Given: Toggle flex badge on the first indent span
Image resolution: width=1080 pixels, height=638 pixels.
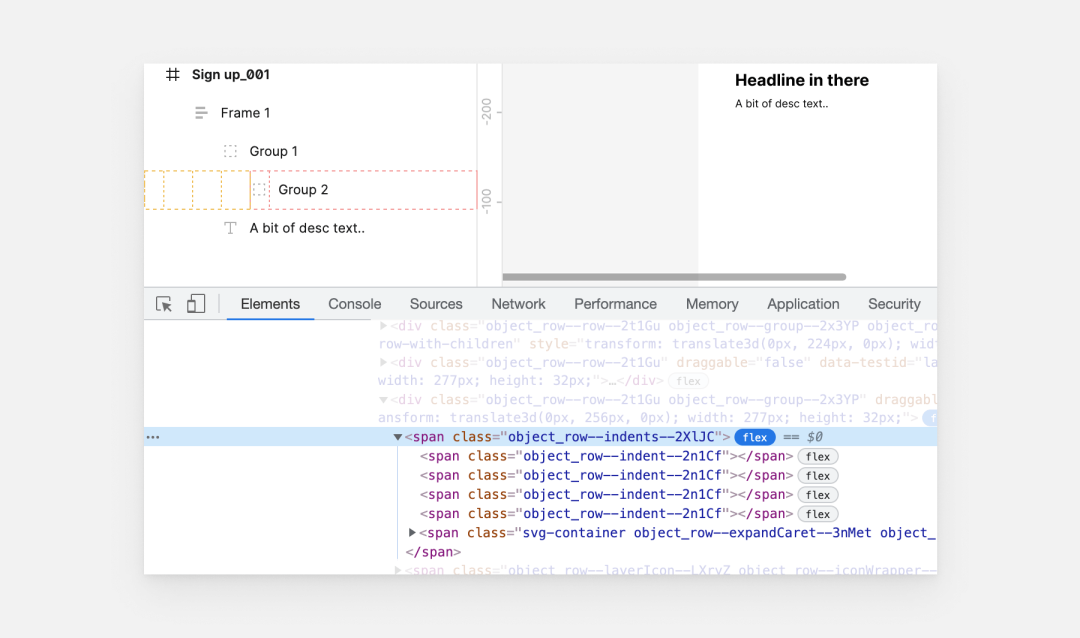Looking at the screenshot, I should (x=818, y=456).
